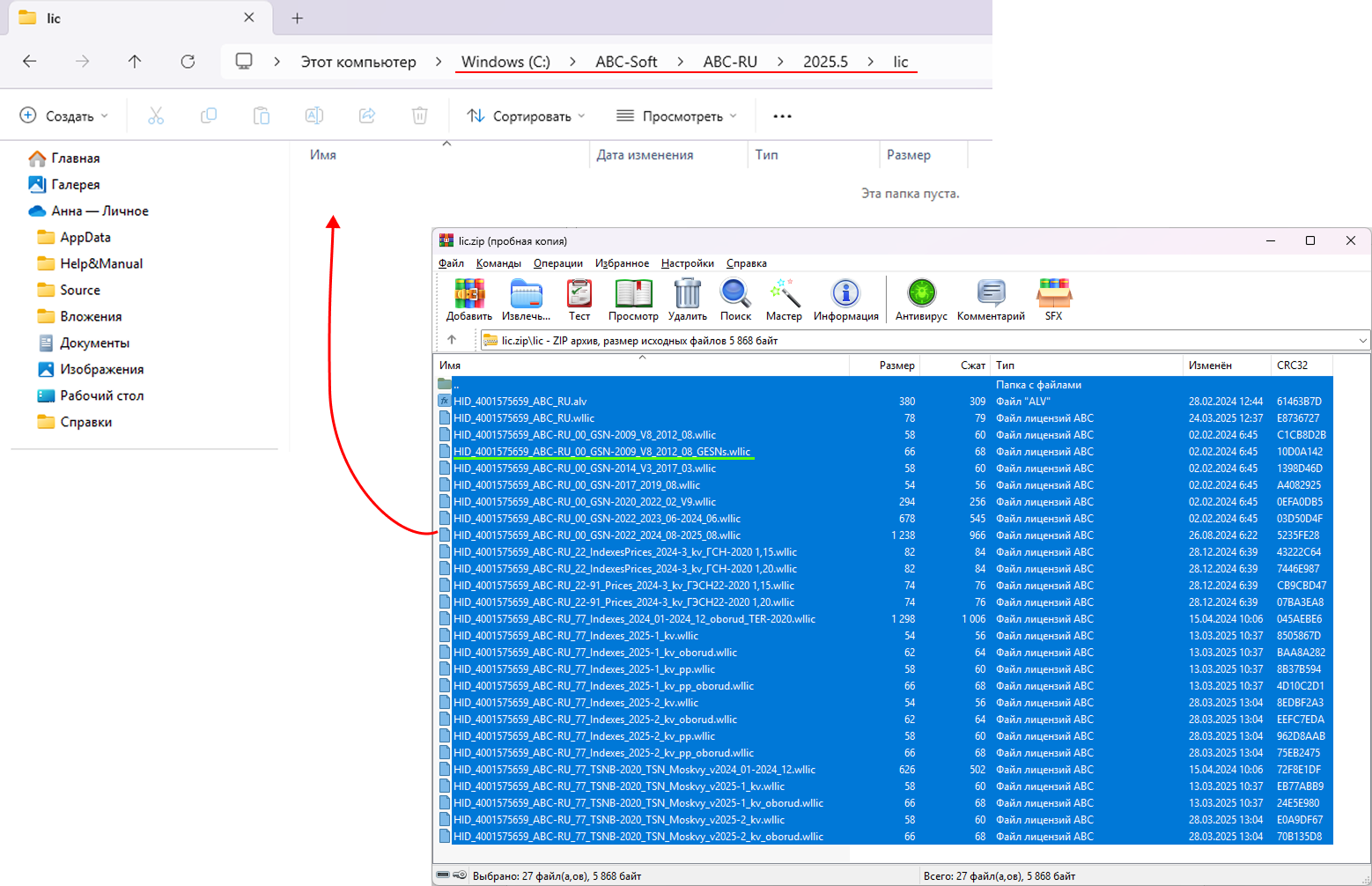Screen dimensions: 1372x886
Task: Open the Операции menu in WinRAR
Action: click(558, 263)
